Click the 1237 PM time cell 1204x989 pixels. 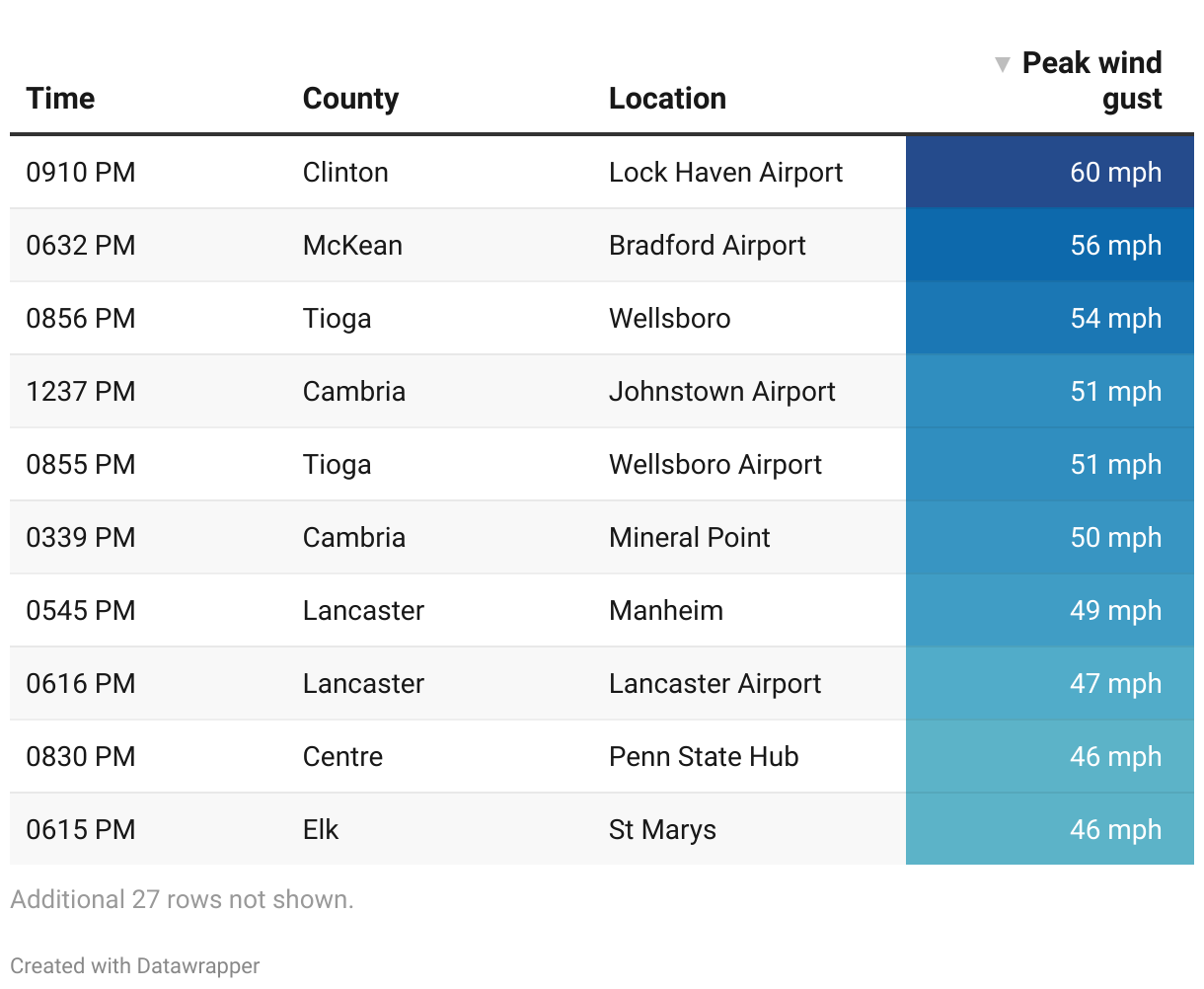coord(81,392)
